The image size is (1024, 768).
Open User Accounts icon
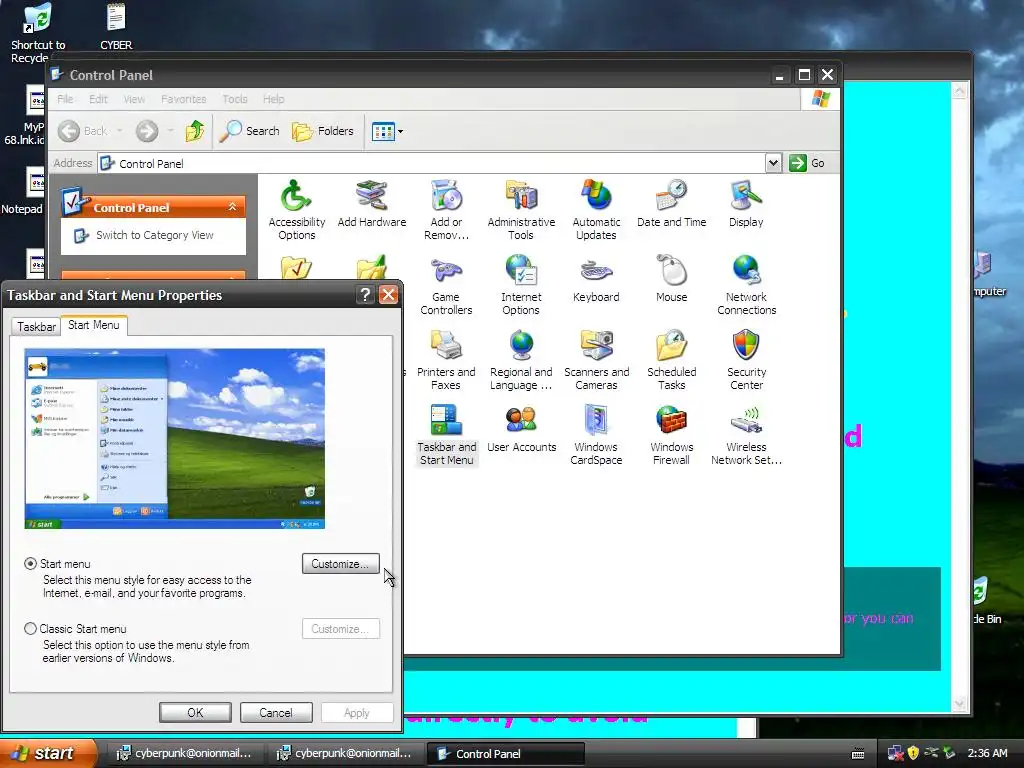click(521, 429)
